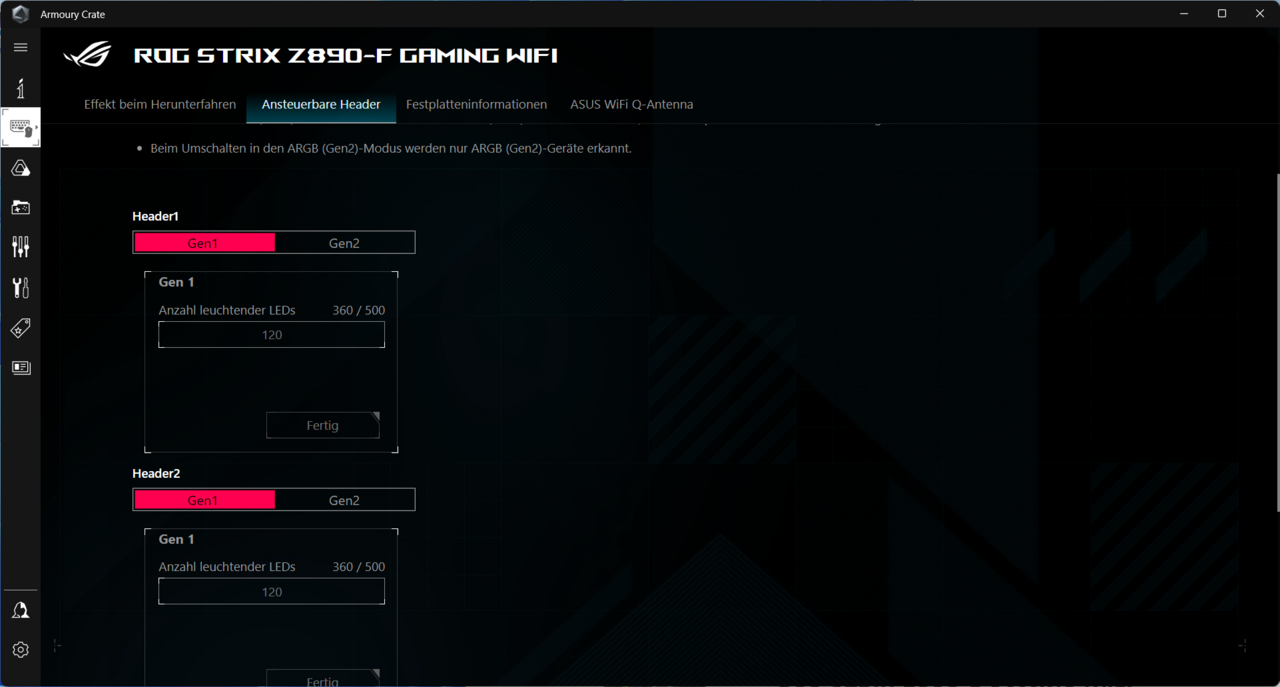Image resolution: width=1280 pixels, height=687 pixels.
Task: Switch Header2 to Gen2 mode
Action: pyautogui.click(x=344, y=499)
